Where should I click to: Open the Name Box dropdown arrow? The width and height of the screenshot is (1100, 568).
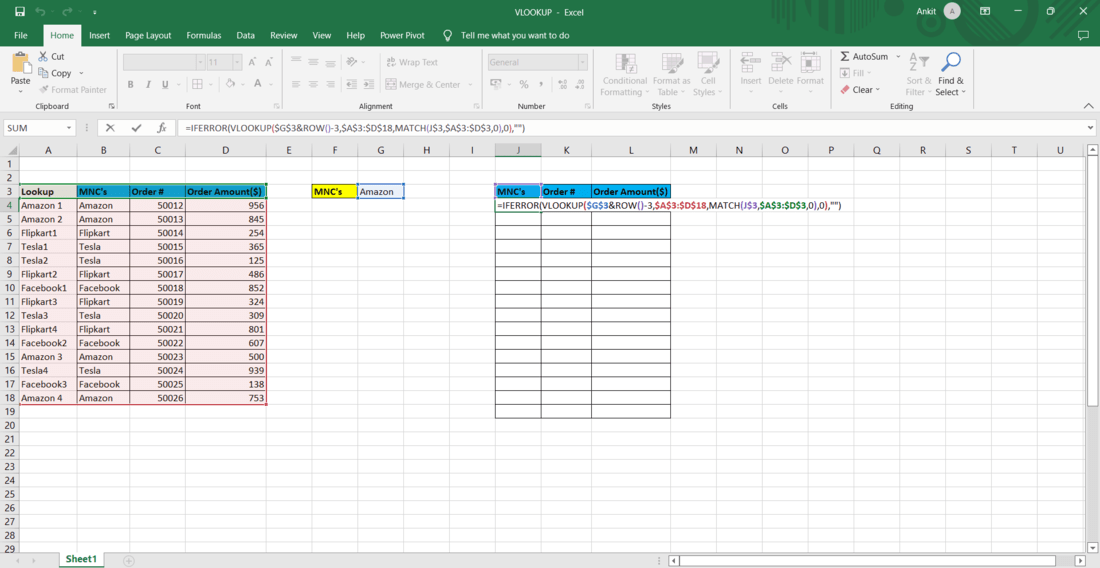coord(69,128)
